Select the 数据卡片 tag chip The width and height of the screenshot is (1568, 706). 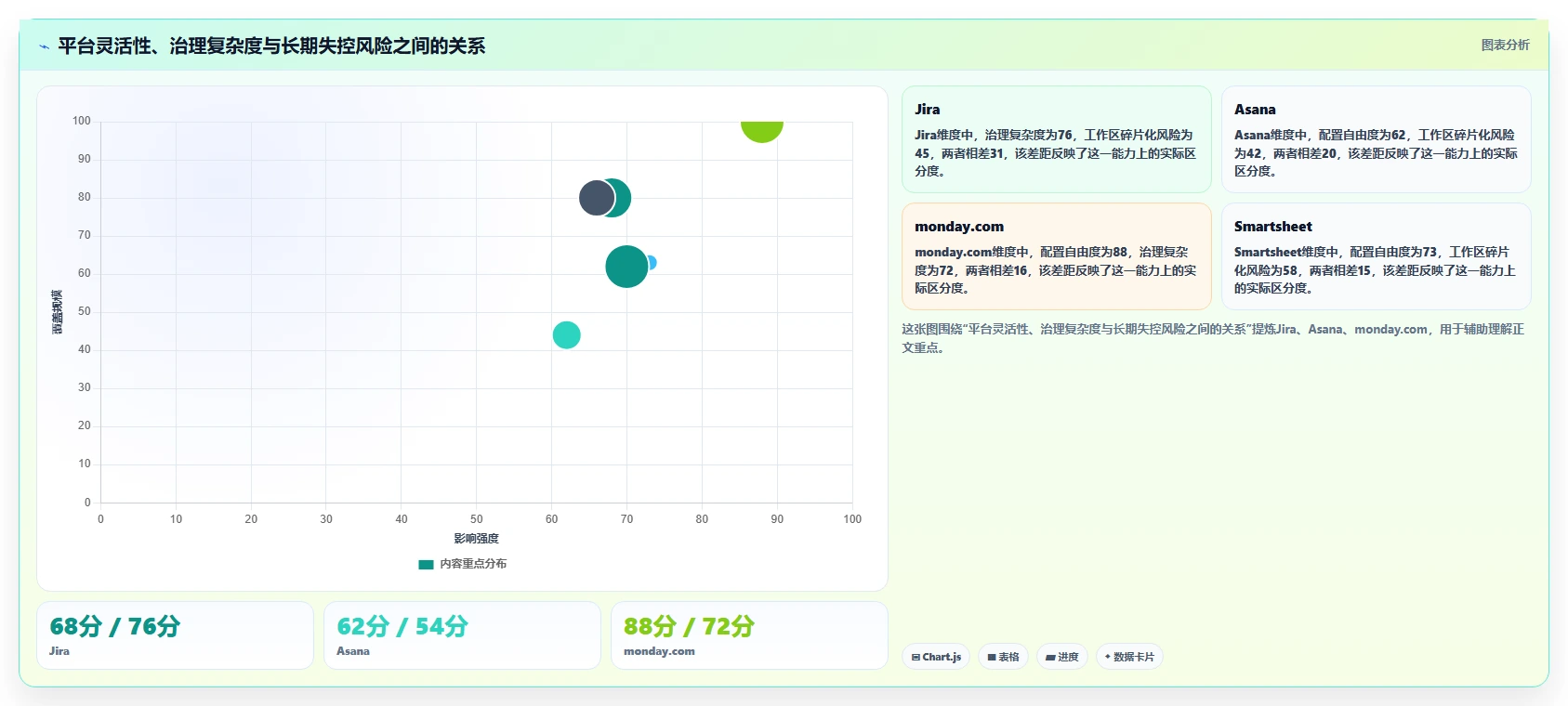[x=1129, y=657]
